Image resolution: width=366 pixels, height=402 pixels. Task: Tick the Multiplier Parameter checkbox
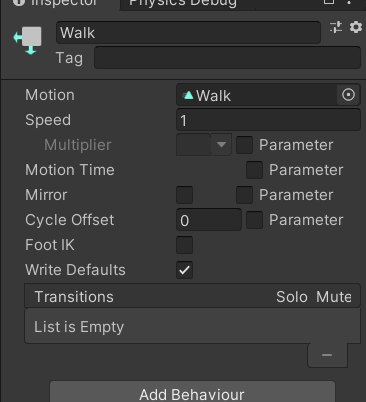point(244,145)
